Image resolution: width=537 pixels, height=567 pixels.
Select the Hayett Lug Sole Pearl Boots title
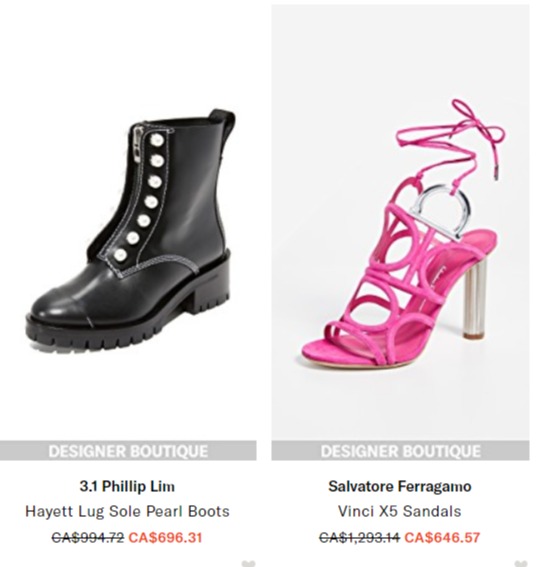[127, 511]
